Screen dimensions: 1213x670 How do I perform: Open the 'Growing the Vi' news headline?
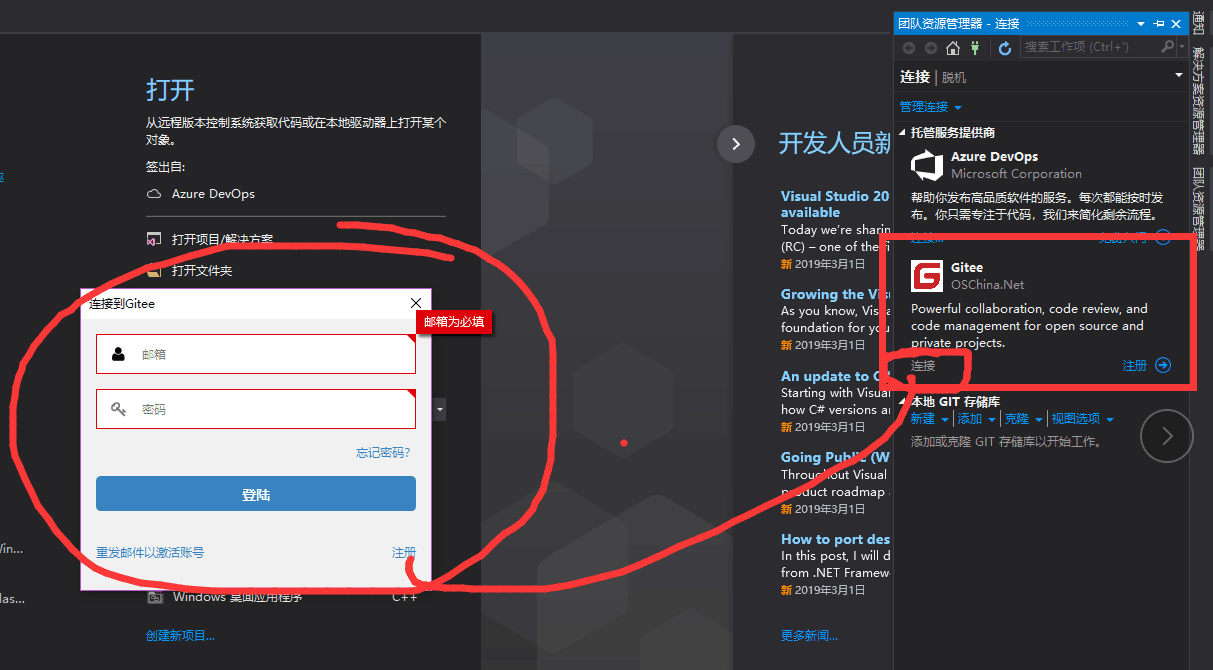click(x=835, y=294)
